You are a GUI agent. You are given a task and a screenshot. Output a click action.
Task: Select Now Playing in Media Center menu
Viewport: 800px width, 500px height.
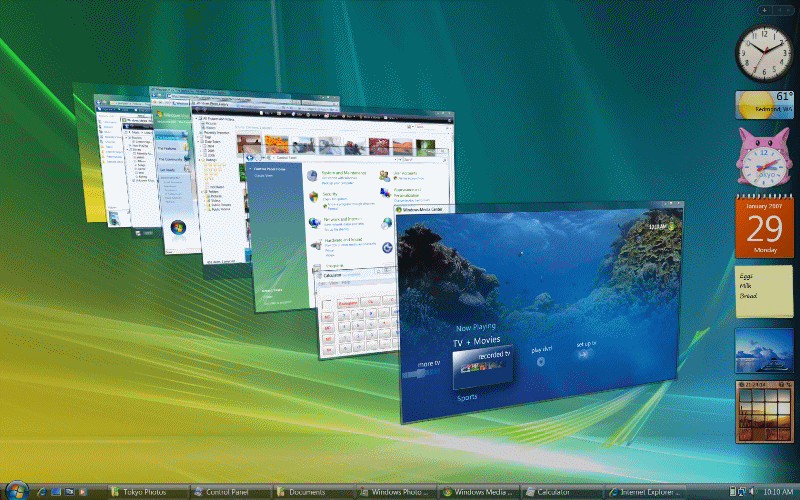pyautogui.click(x=477, y=327)
